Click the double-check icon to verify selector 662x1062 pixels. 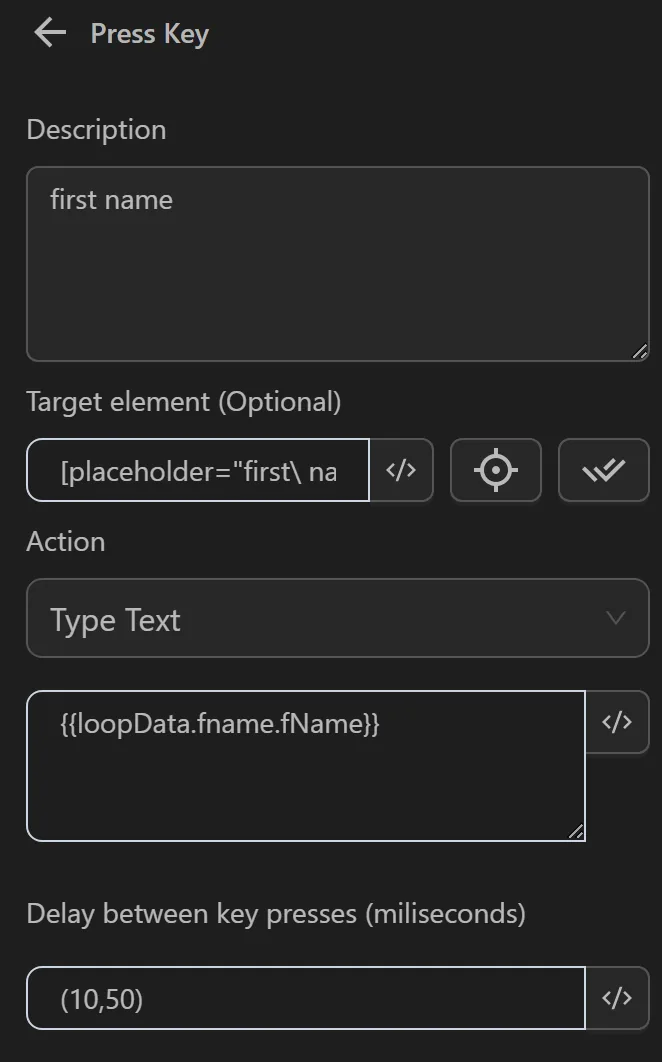pos(603,470)
